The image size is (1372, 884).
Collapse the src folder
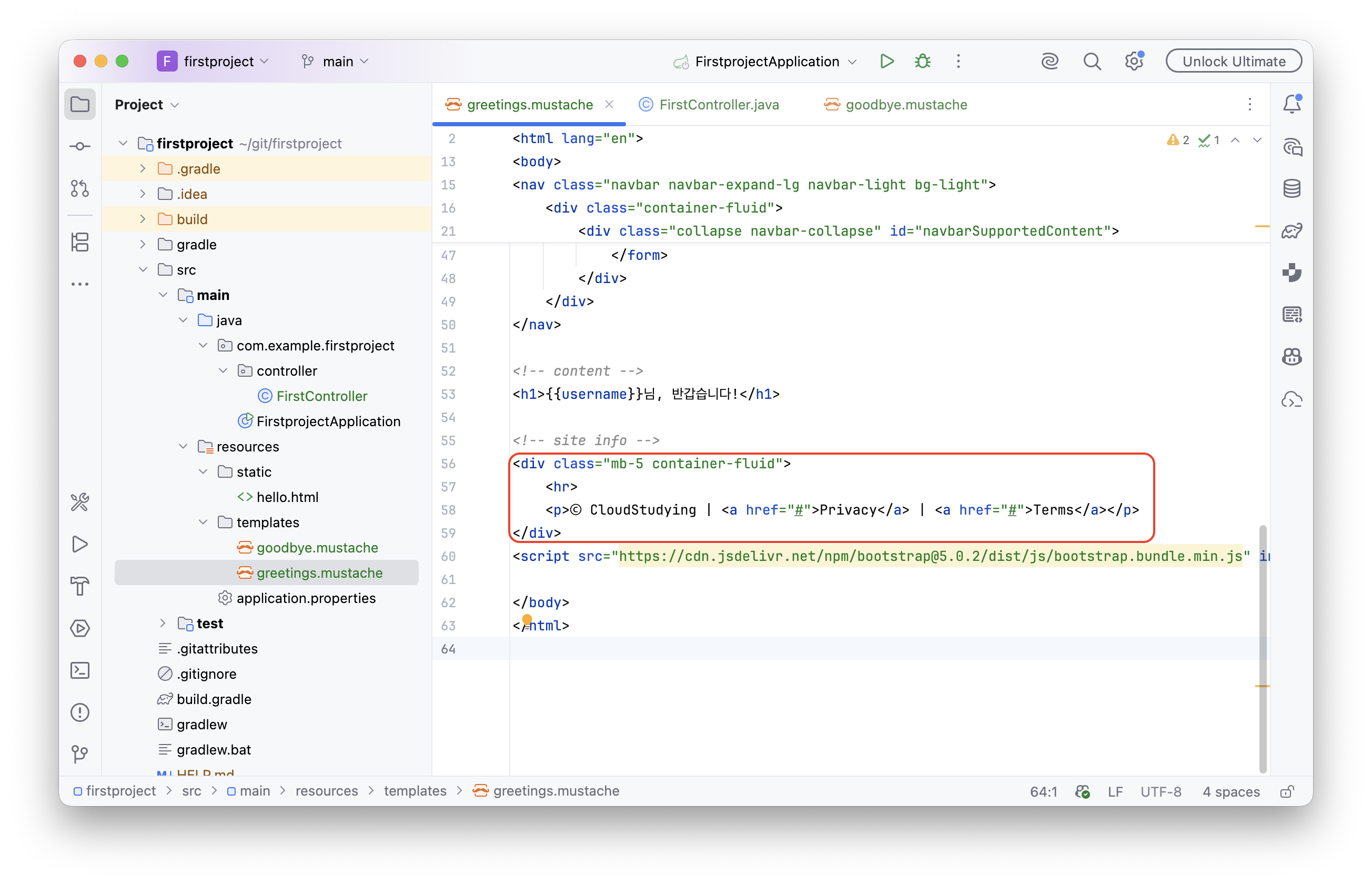143,270
